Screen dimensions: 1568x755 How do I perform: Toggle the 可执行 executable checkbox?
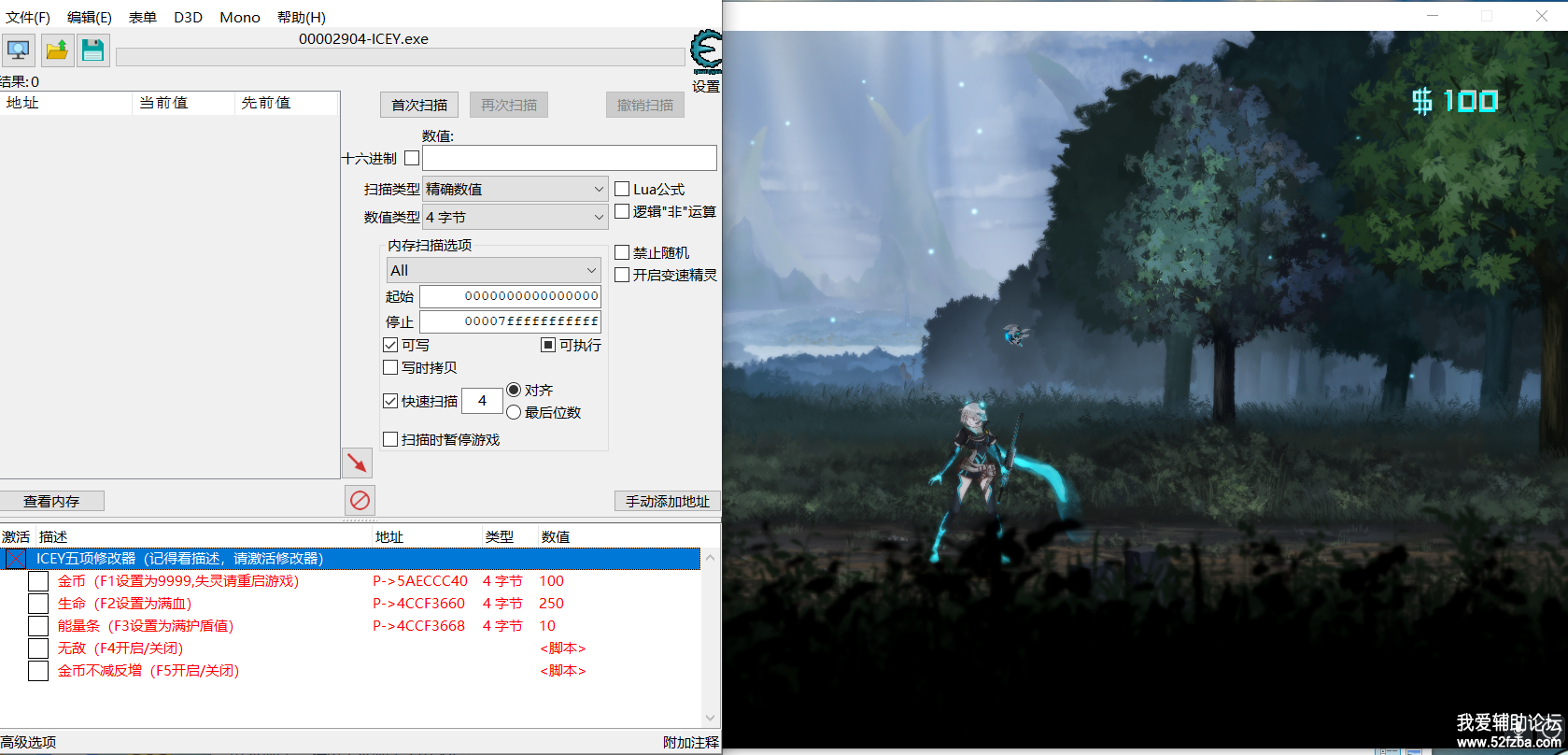click(x=548, y=345)
